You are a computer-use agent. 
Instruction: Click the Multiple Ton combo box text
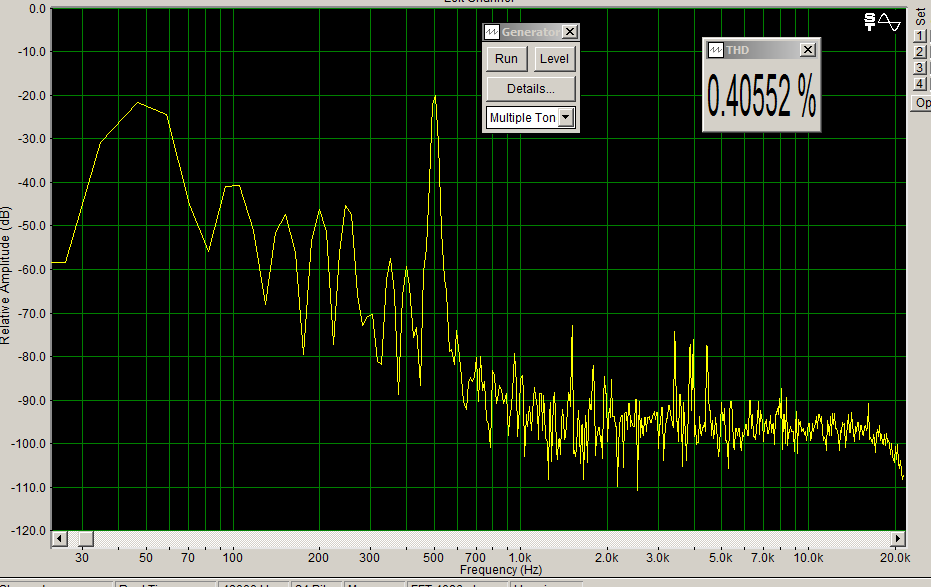click(x=522, y=118)
